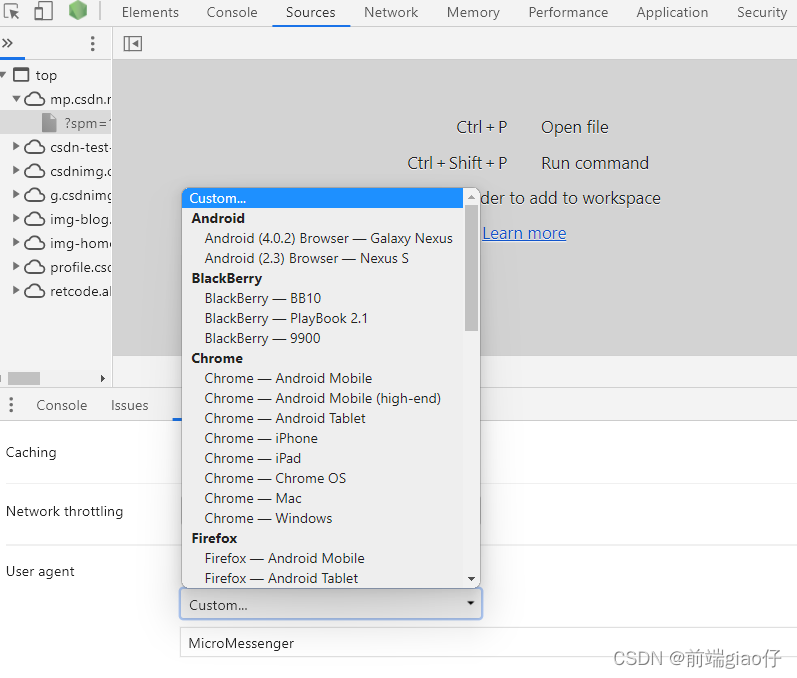Screen dimensions: 797x678
Task: Switch to the Memory tab
Action: pos(473,12)
